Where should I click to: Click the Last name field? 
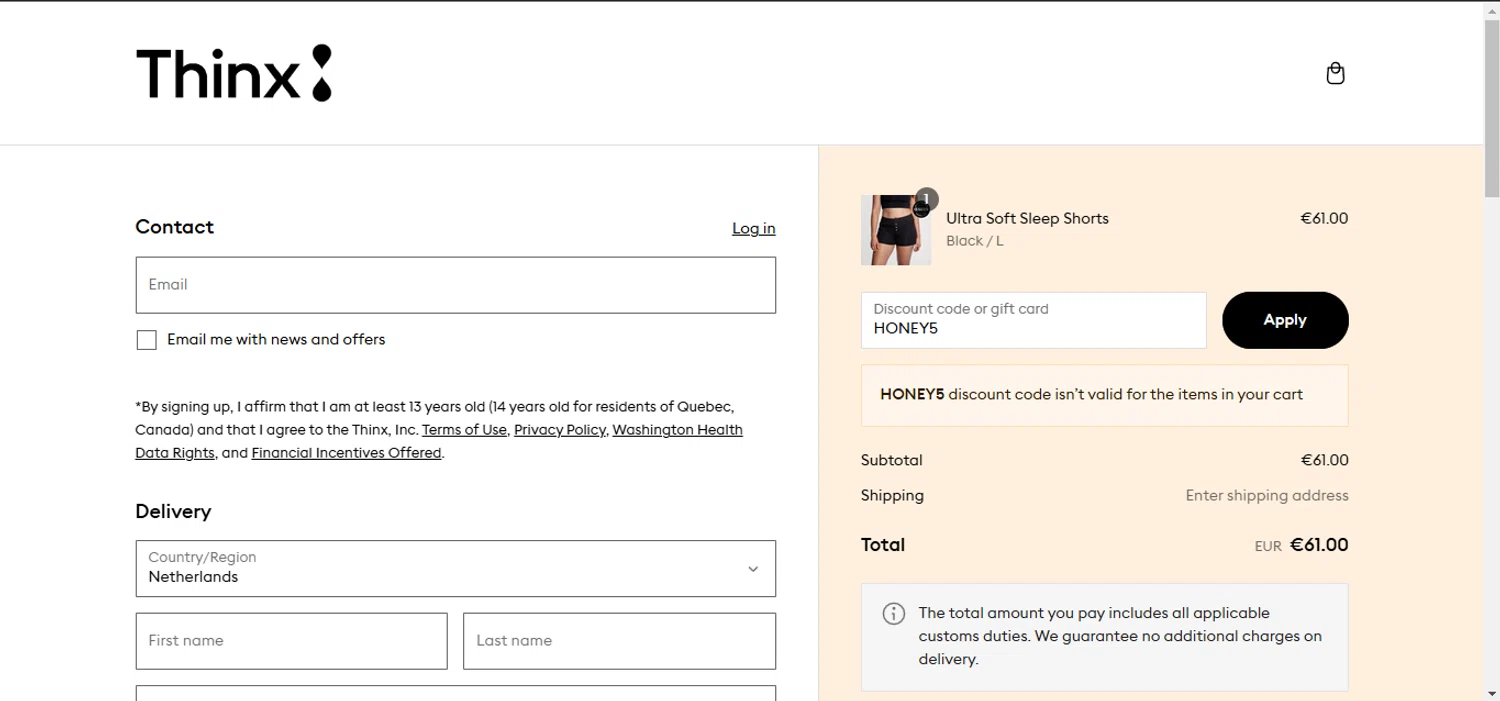(619, 641)
